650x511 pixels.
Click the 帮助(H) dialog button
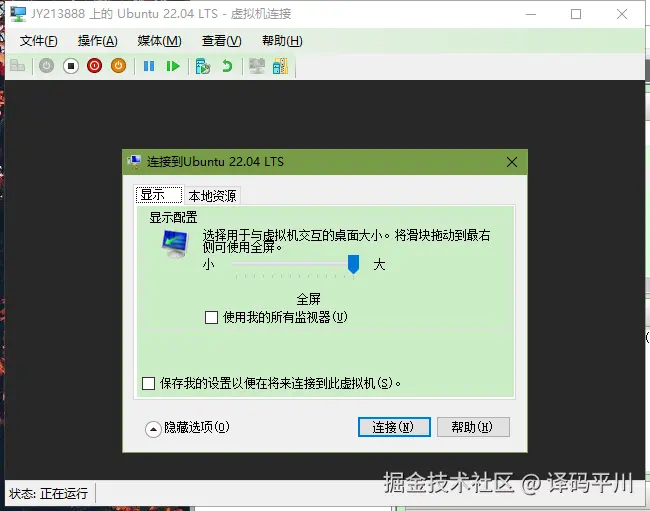click(x=473, y=427)
